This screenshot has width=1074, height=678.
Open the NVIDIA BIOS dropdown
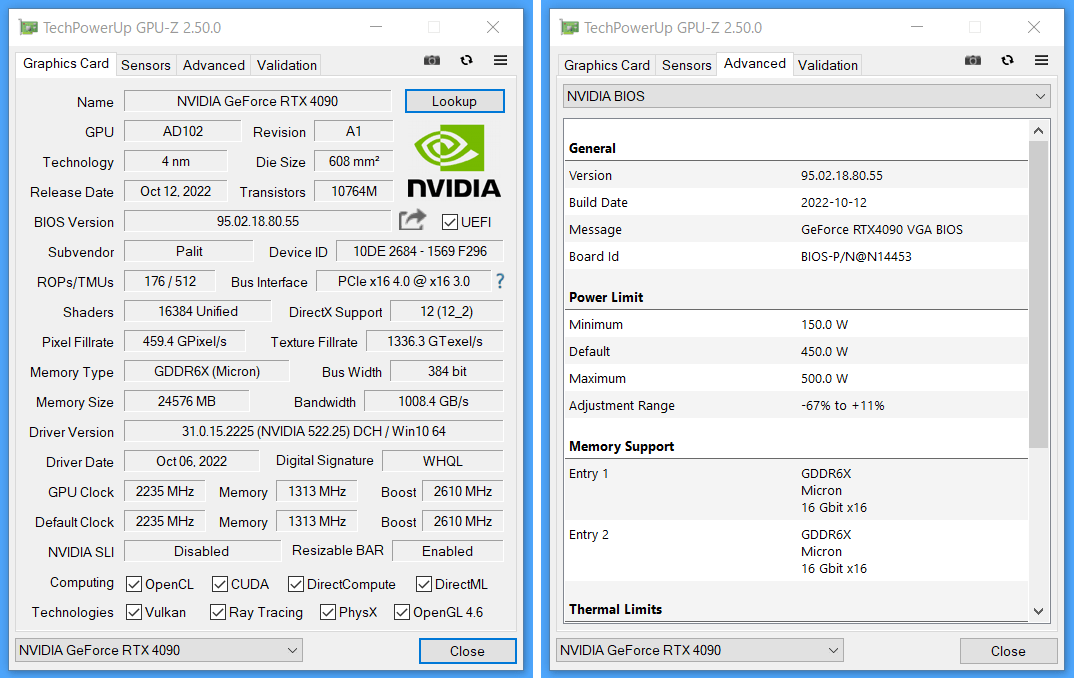tap(806, 97)
